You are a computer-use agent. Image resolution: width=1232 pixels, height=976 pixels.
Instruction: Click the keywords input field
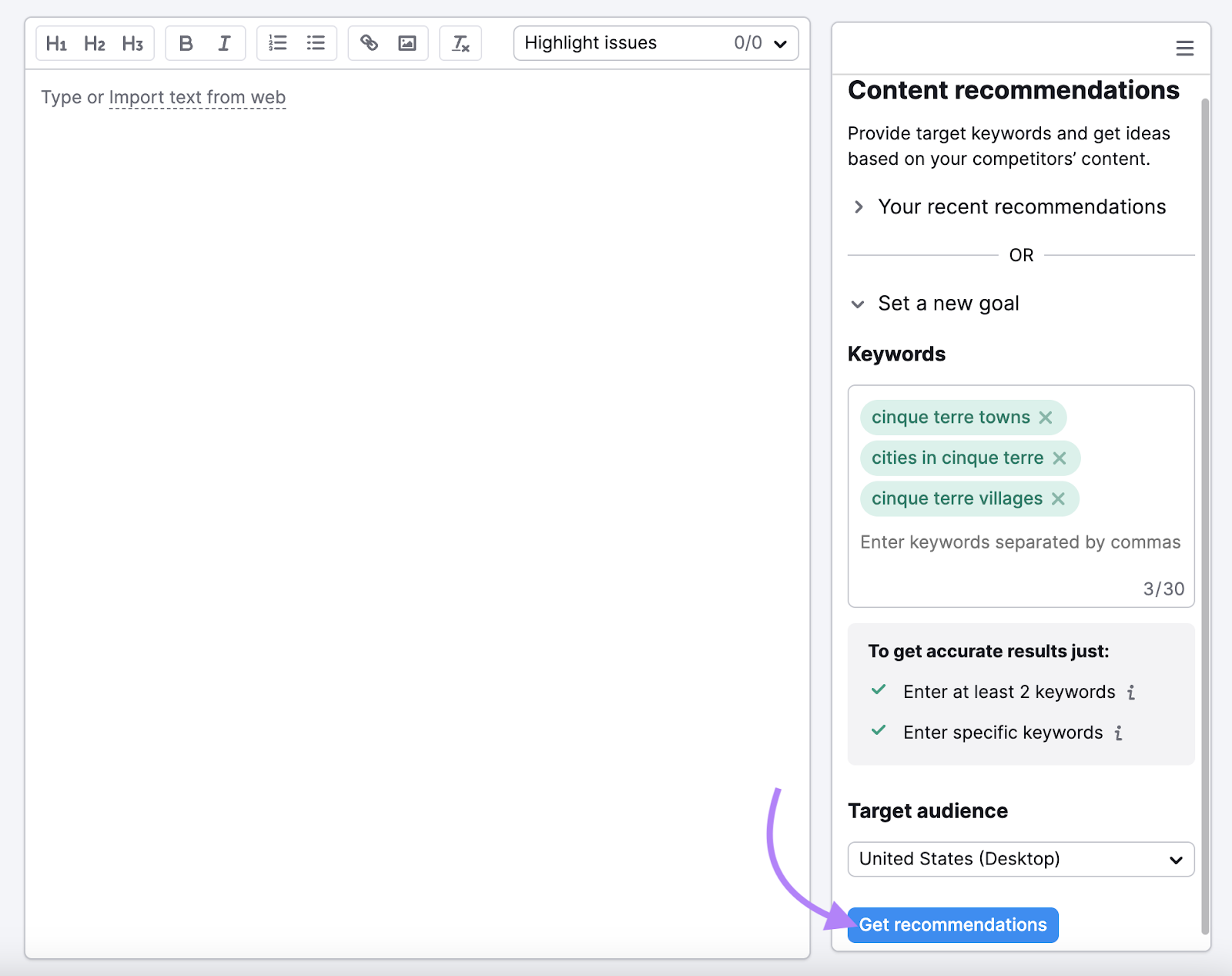coord(1020,542)
